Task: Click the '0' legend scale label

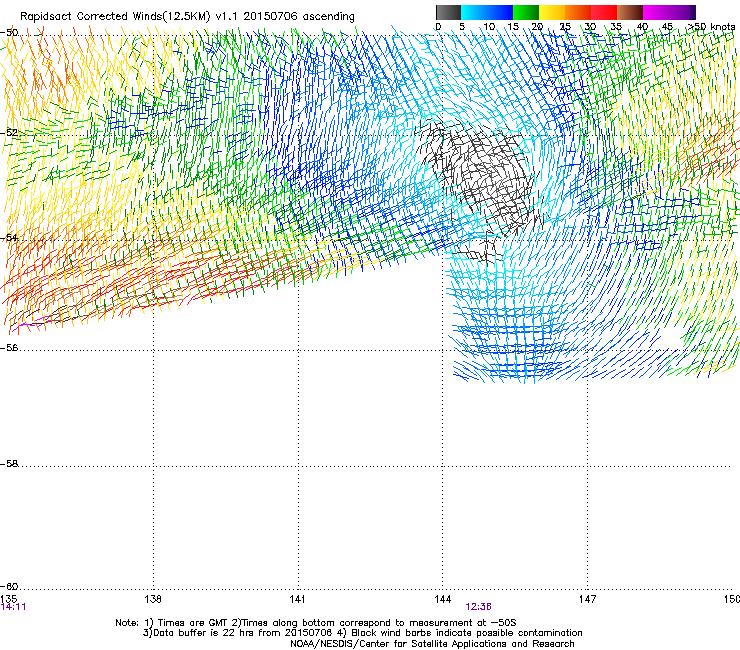Action: coord(438,27)
